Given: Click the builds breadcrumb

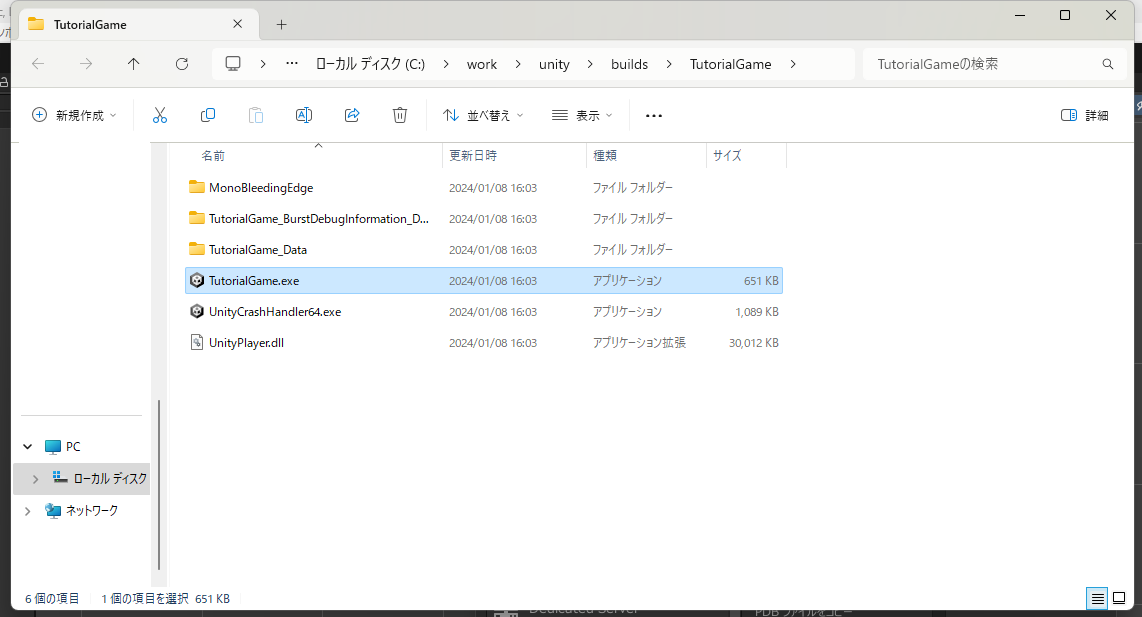Looking at the screenshot, I should [x=629, y=64].
